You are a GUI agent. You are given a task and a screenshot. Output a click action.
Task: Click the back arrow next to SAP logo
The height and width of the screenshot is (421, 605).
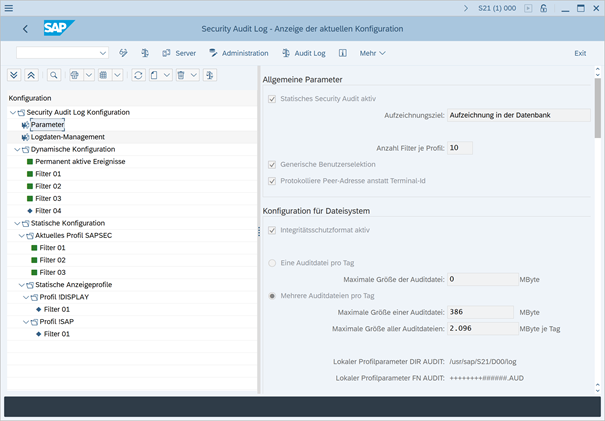(25, 29)
